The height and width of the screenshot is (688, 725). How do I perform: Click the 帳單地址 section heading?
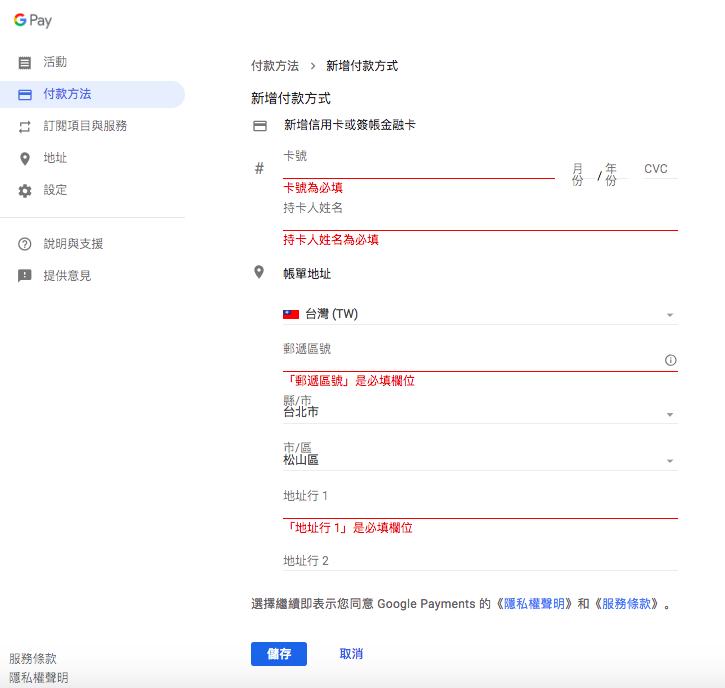[307, 274]
